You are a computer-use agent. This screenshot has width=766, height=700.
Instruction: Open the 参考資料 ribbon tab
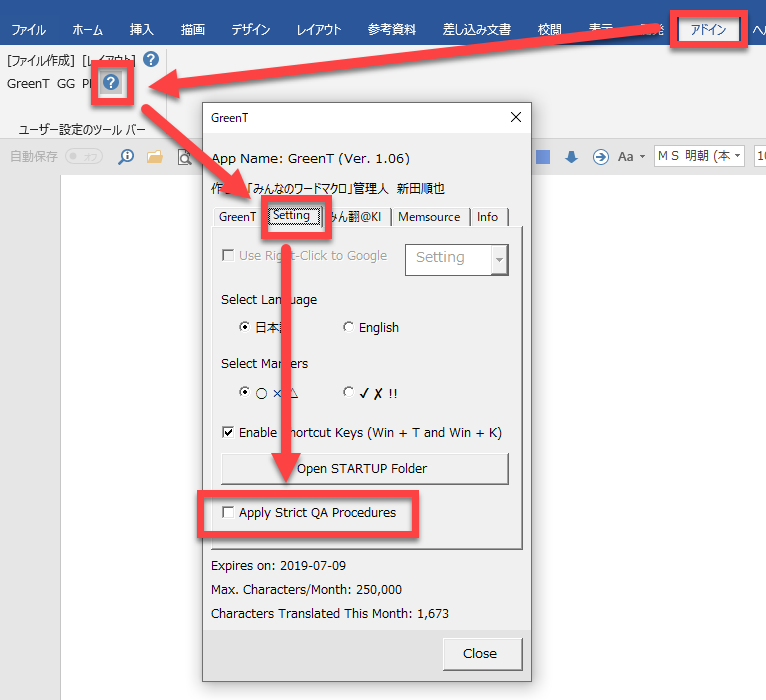coord(391,29)
